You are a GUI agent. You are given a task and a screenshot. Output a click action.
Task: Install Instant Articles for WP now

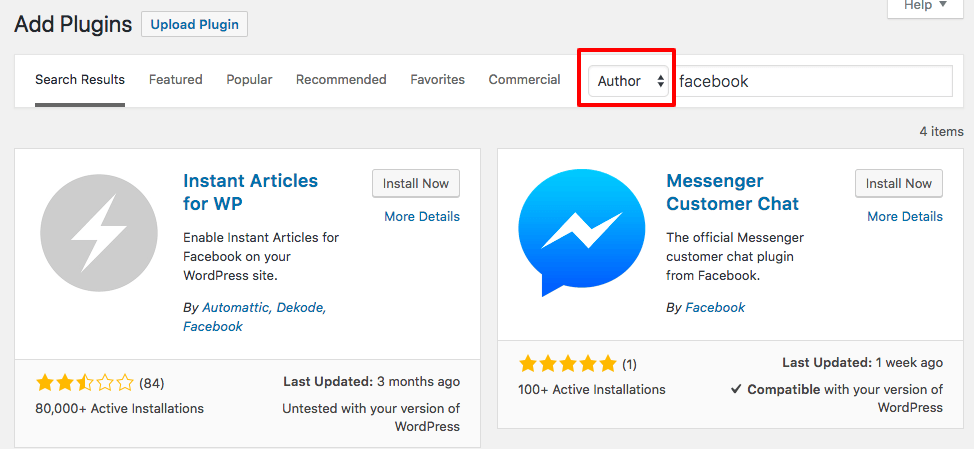coord(416,183)
